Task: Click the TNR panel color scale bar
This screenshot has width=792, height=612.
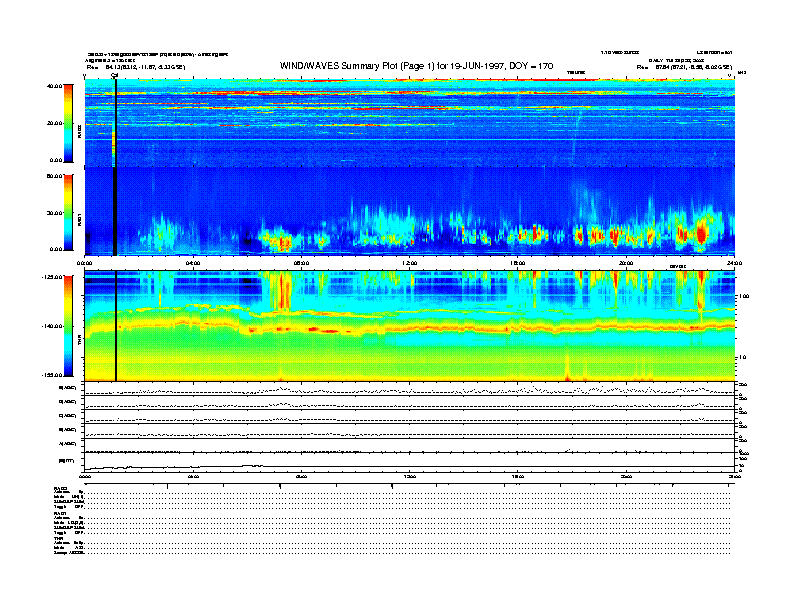Action: point(68,326)
